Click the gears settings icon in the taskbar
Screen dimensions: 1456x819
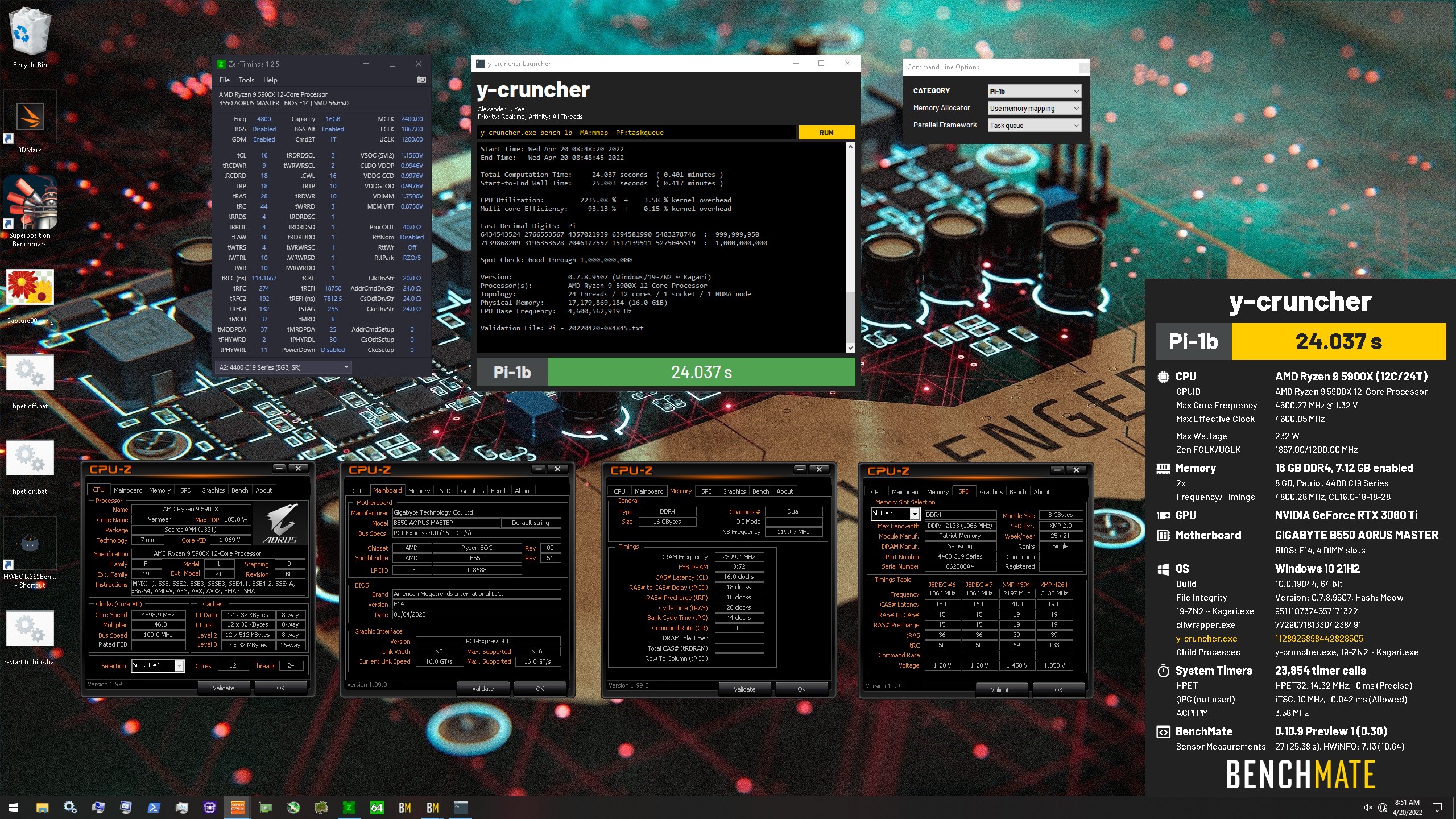70,807
